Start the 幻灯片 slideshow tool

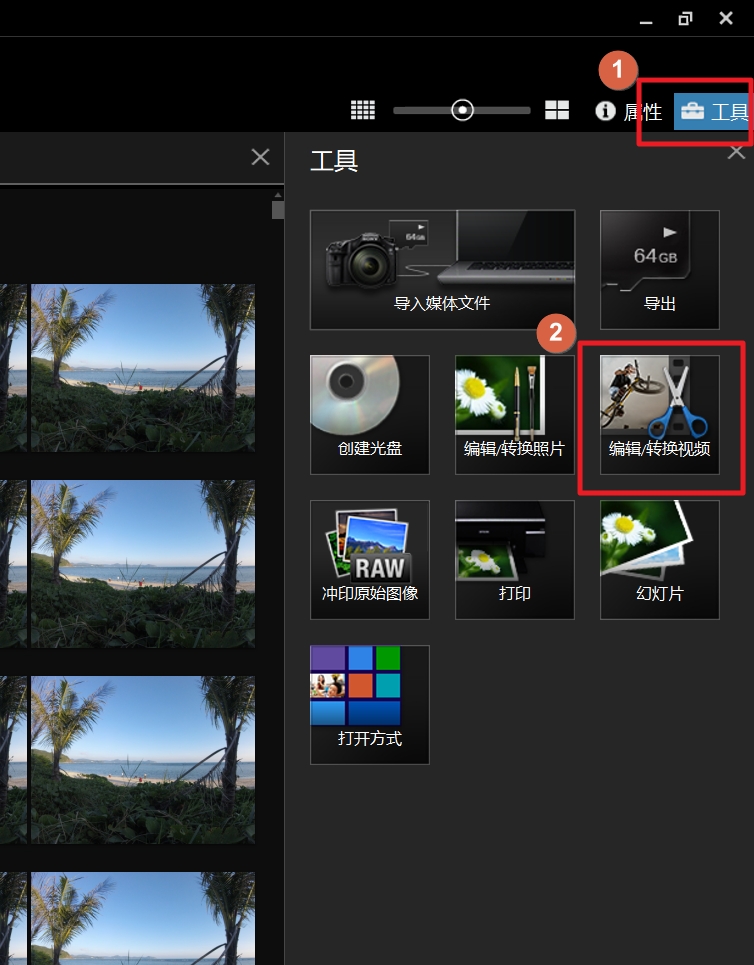(659, 559)
